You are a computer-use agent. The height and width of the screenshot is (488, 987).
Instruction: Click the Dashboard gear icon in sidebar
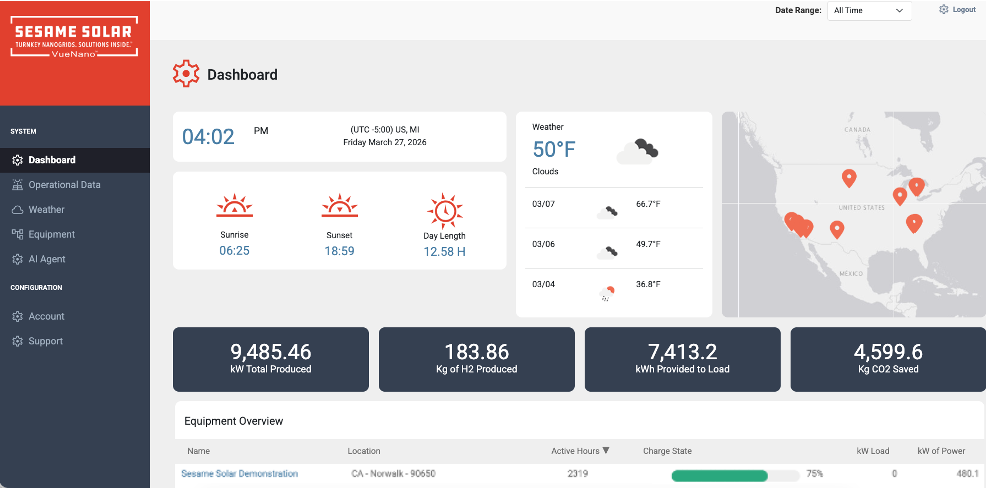point(17,160)
